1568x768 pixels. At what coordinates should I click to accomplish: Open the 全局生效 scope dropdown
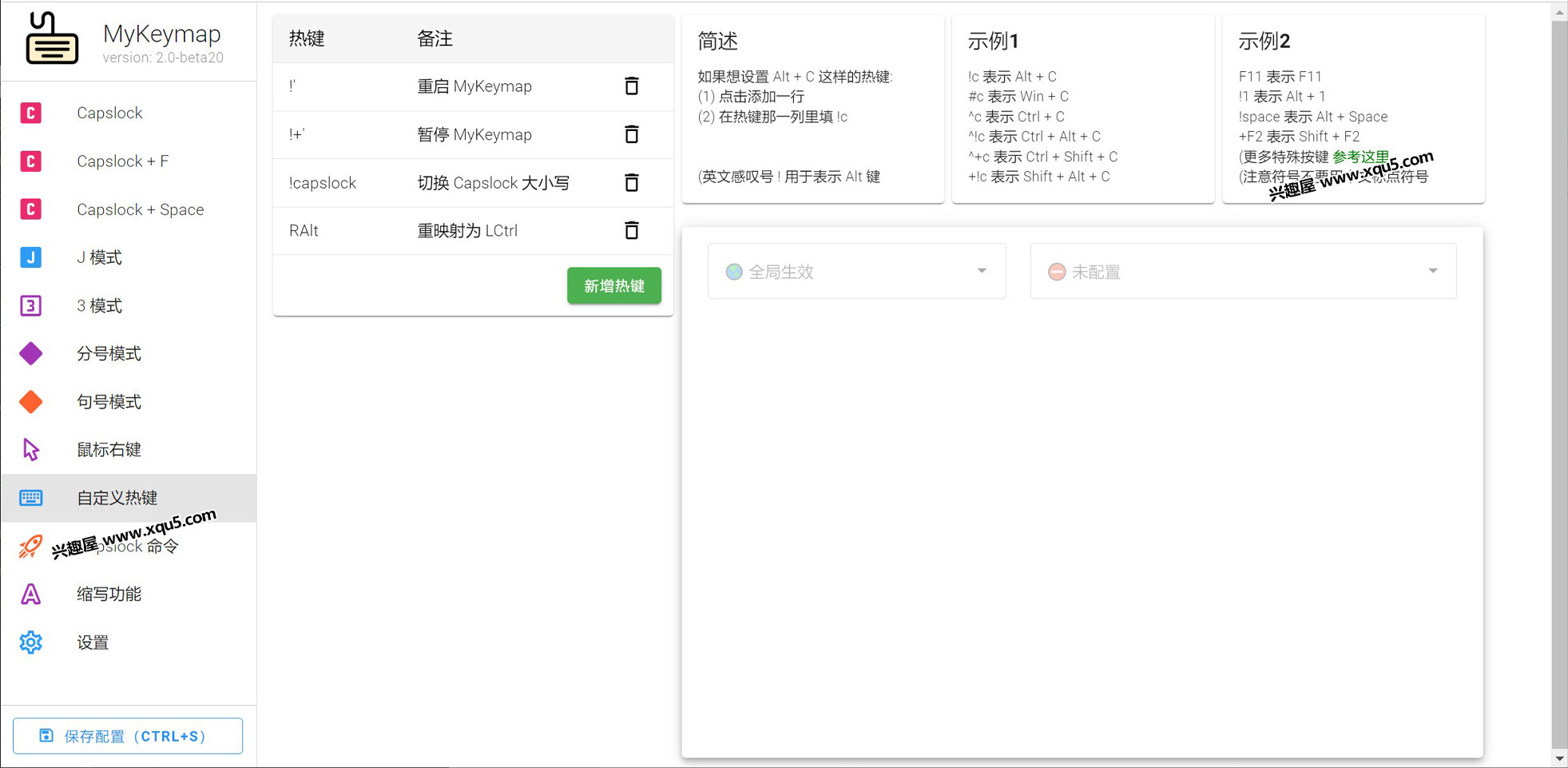point(856,272)
